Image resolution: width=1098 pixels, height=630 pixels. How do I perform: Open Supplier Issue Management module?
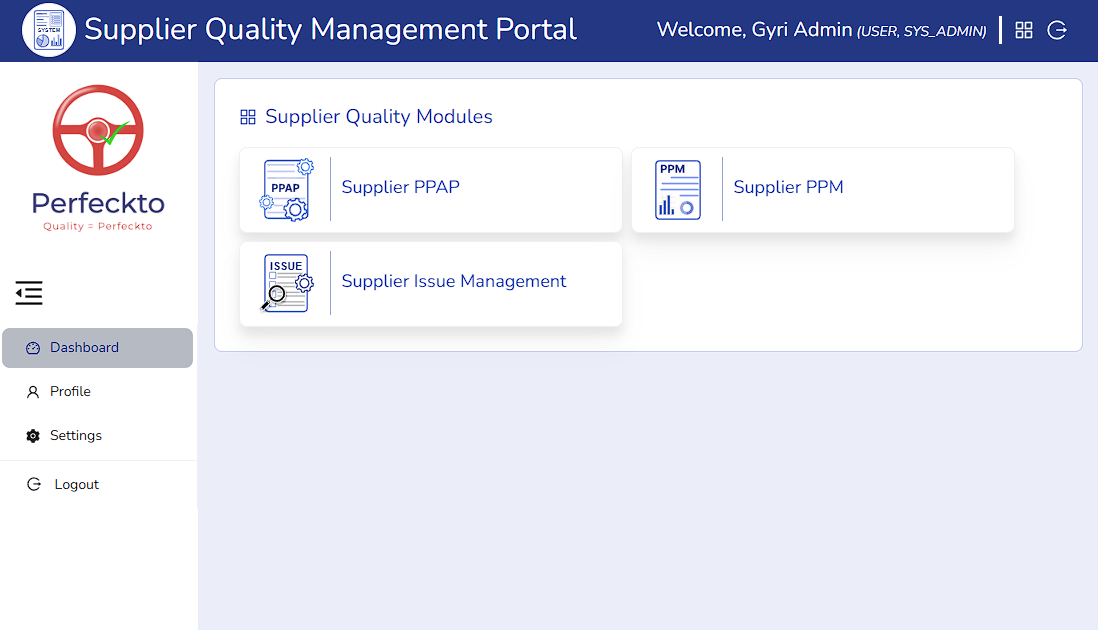coord(431,284)
